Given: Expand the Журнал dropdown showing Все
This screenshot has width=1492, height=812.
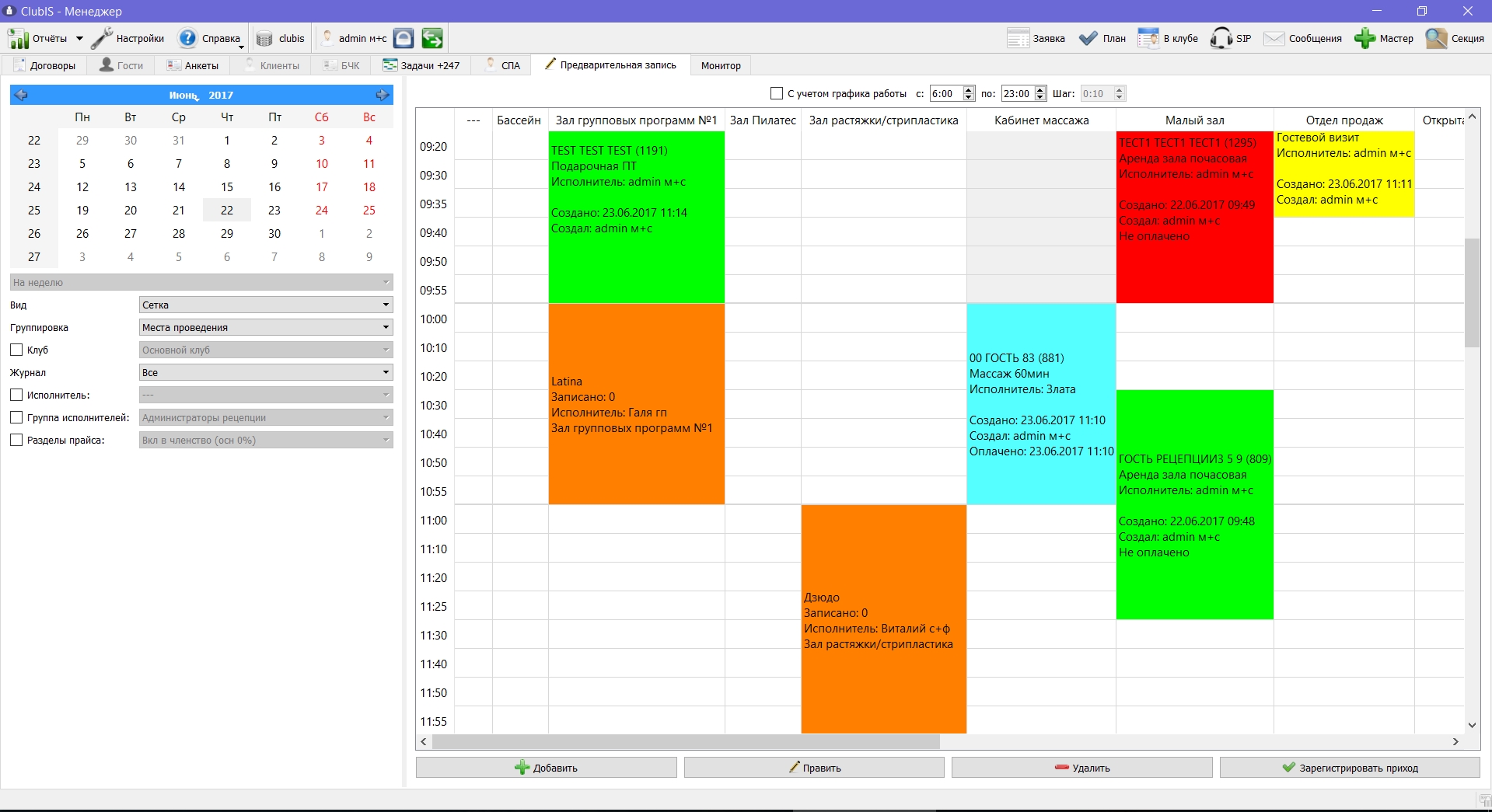Looking at the screenshot, I should click(266, 372).
